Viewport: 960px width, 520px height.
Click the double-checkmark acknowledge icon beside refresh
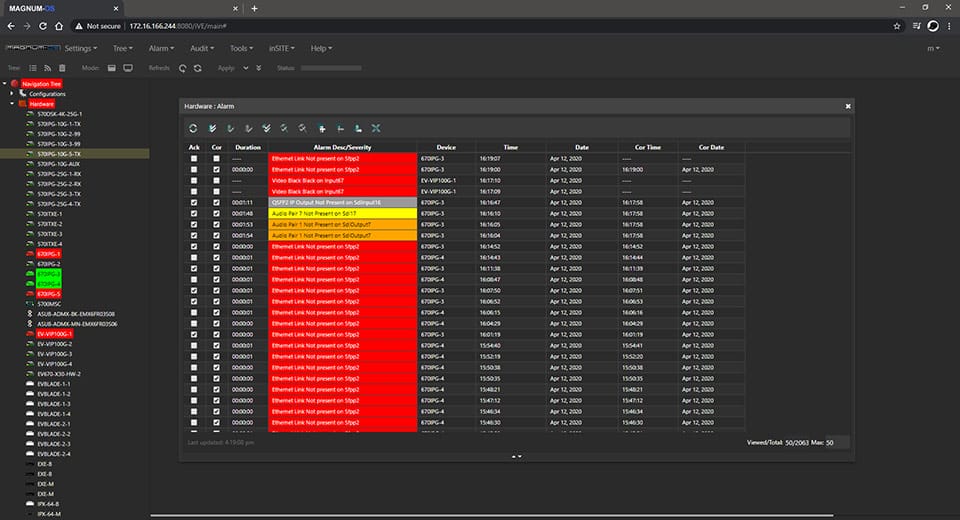pyautogui.click(x=212, y=129)
